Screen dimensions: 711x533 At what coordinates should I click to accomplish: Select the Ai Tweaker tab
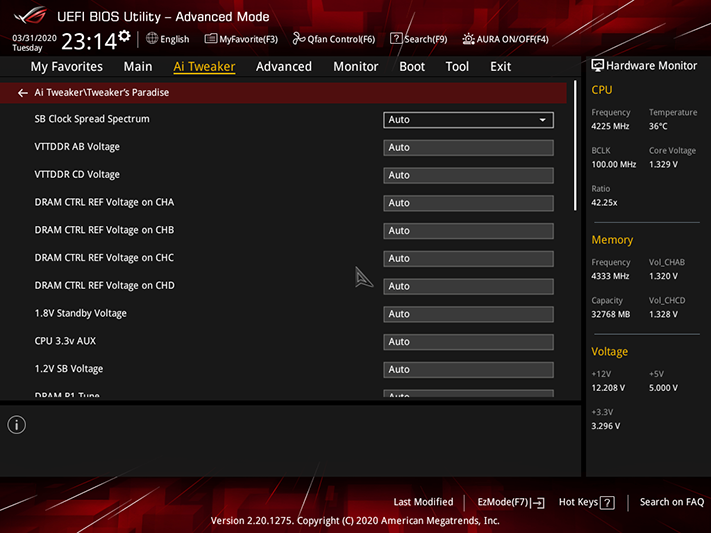click(x=204, y=67)
